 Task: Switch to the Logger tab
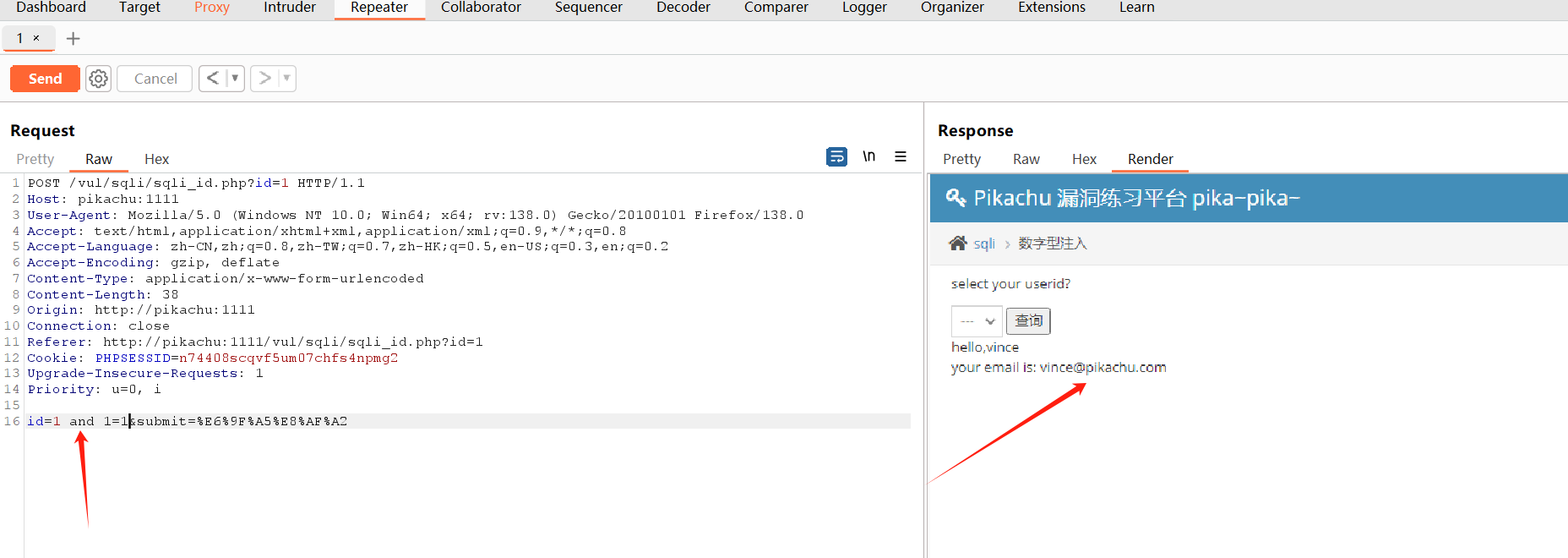pos(864,8)
